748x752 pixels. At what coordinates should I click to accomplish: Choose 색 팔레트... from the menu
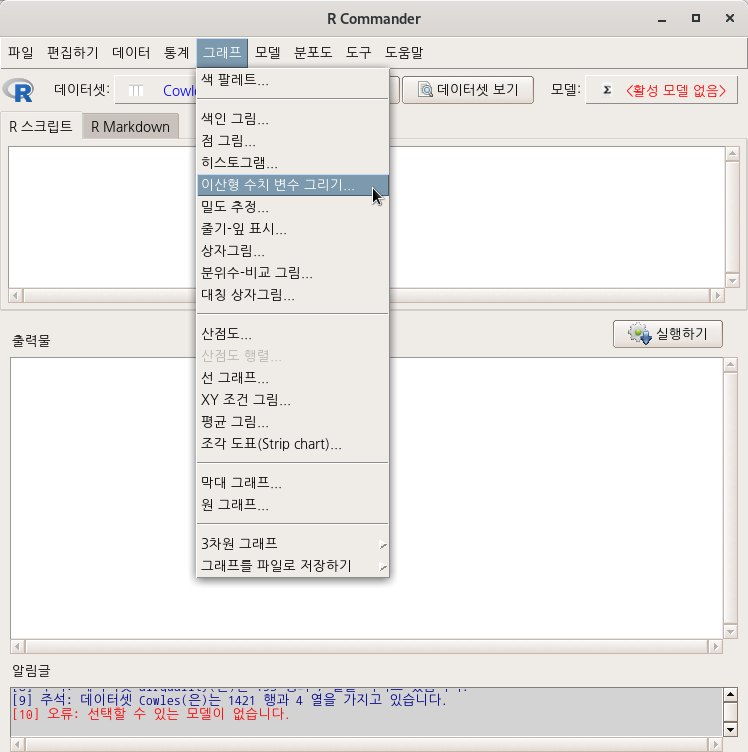(x=292, y=80)
